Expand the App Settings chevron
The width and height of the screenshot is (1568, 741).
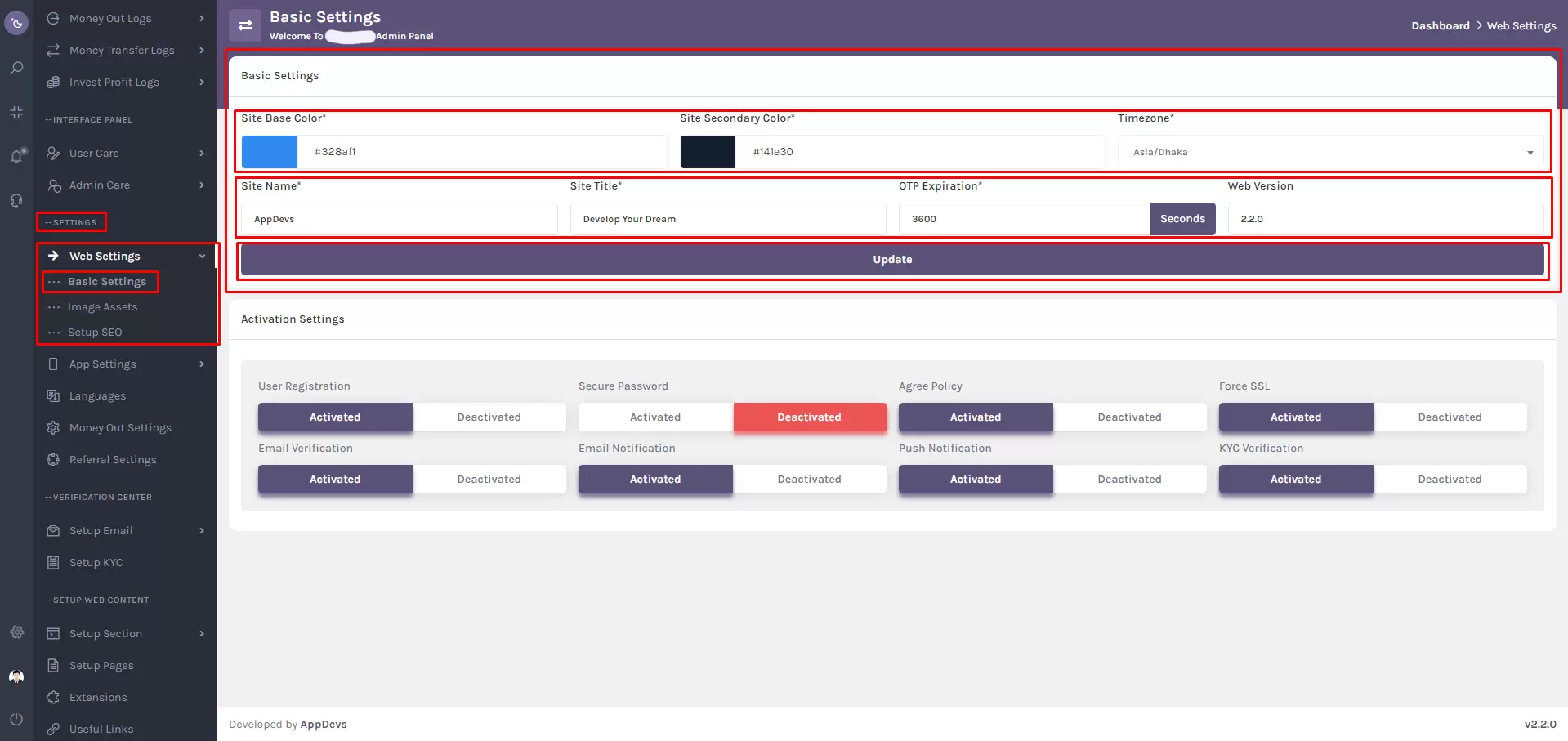point(202,364)
